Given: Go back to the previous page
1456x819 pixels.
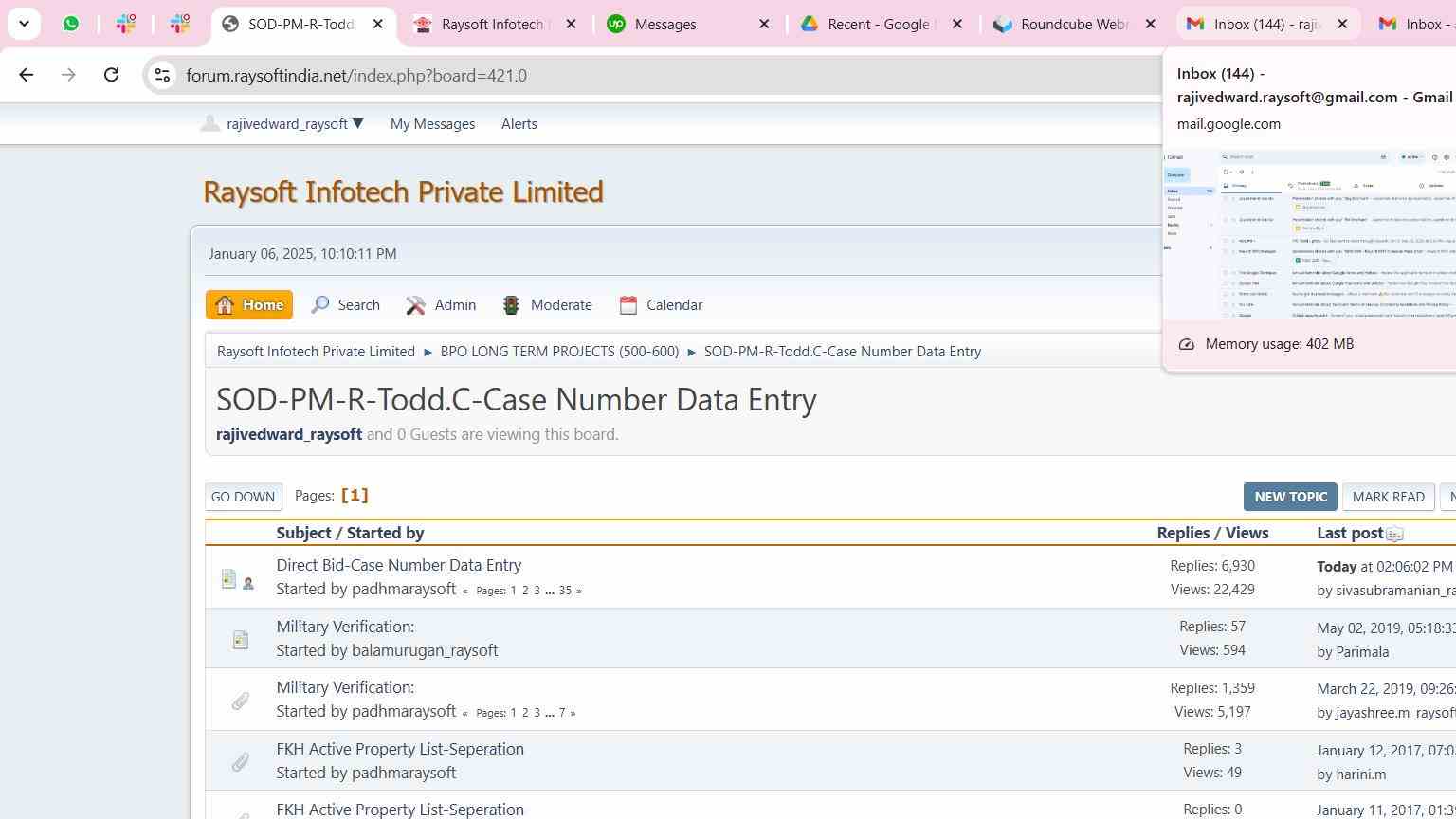Looking at the screenshot, I should coord(26,75).
